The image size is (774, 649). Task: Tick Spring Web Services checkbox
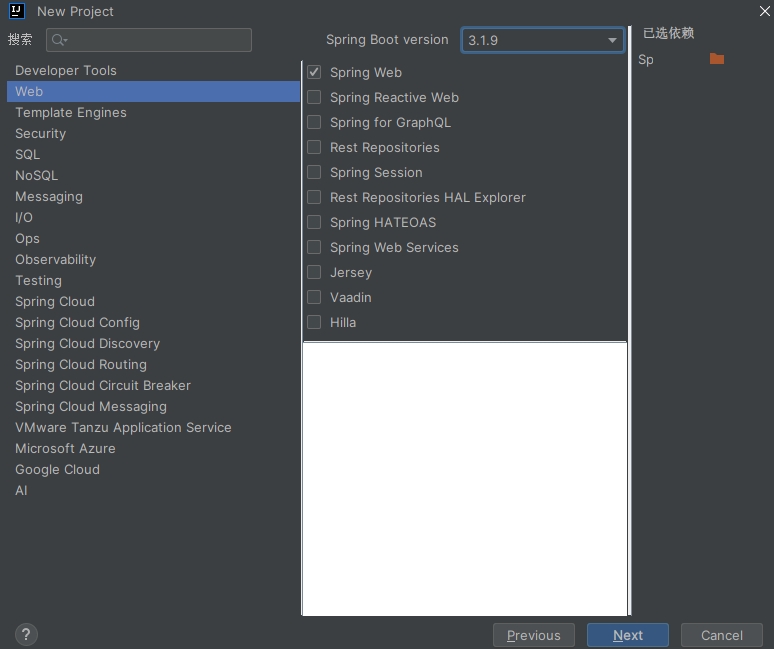pyautogui.click(x=314, y=247)
